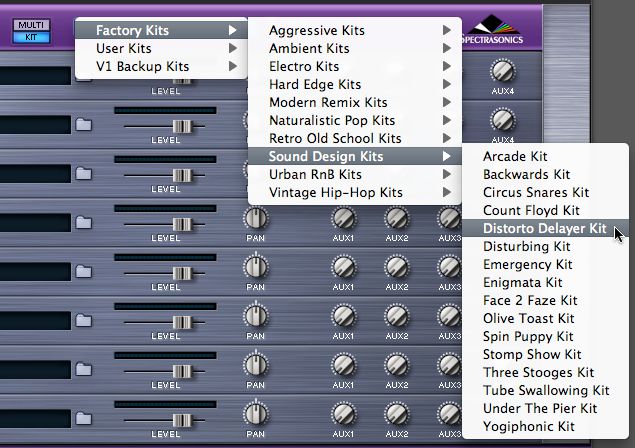Click the part 6 AUX1 knob

343,316
